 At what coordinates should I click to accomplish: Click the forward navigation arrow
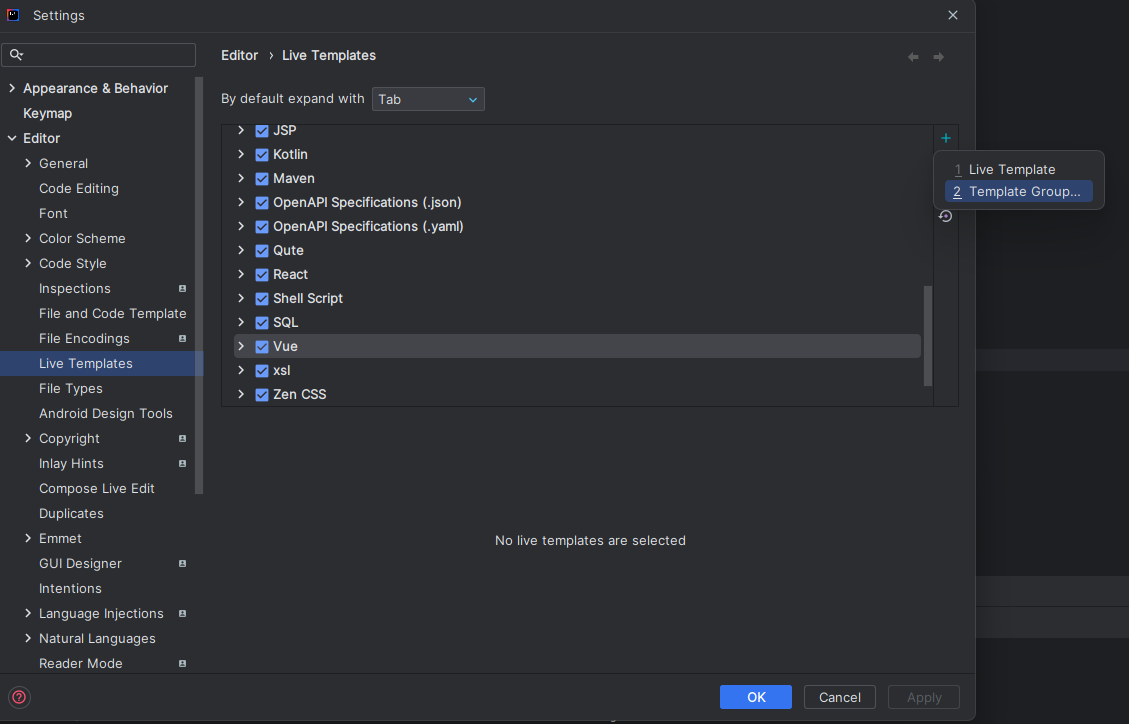pos(939,57)
